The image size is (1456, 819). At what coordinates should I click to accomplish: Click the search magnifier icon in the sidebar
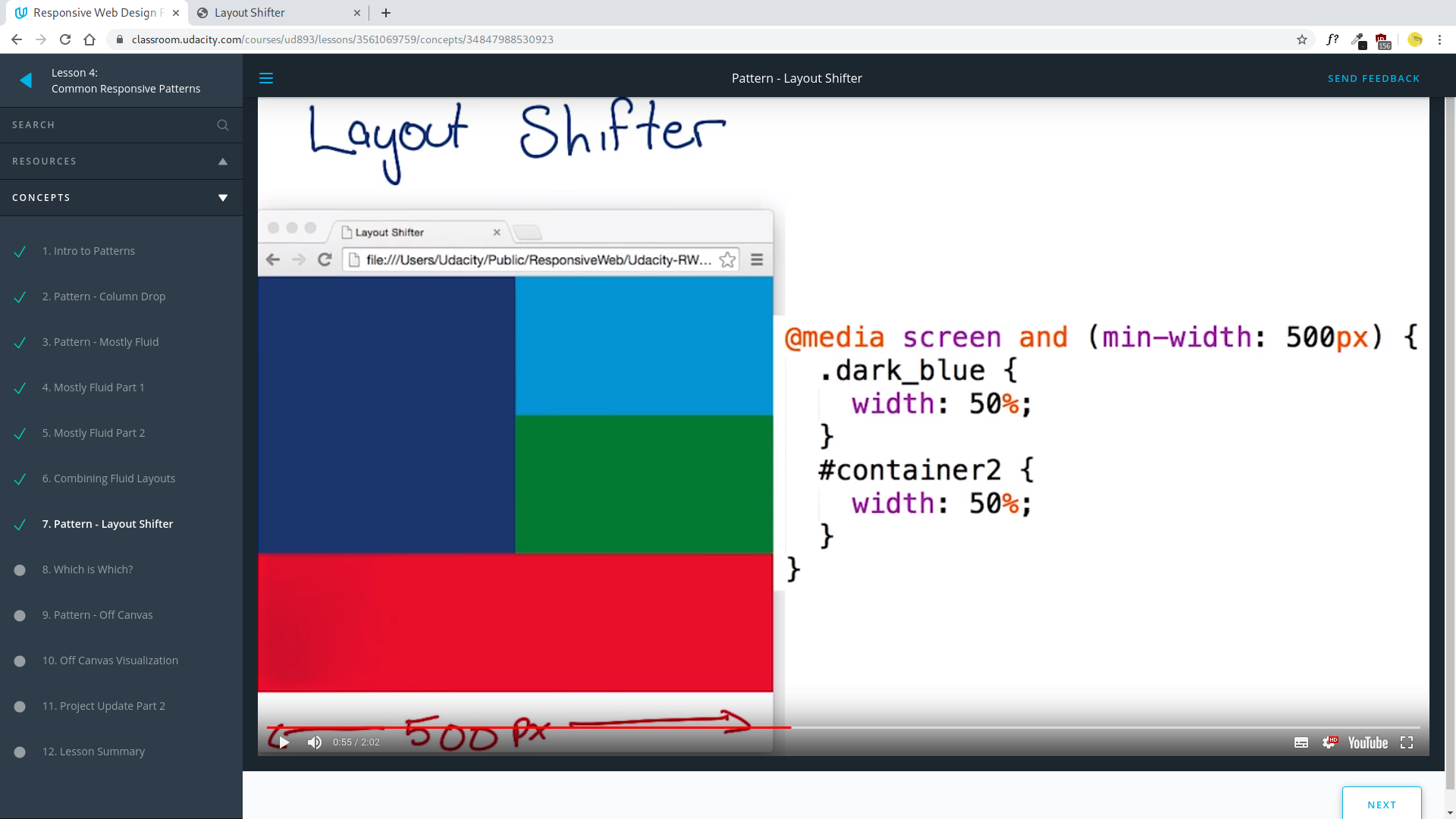coord(223,125)
